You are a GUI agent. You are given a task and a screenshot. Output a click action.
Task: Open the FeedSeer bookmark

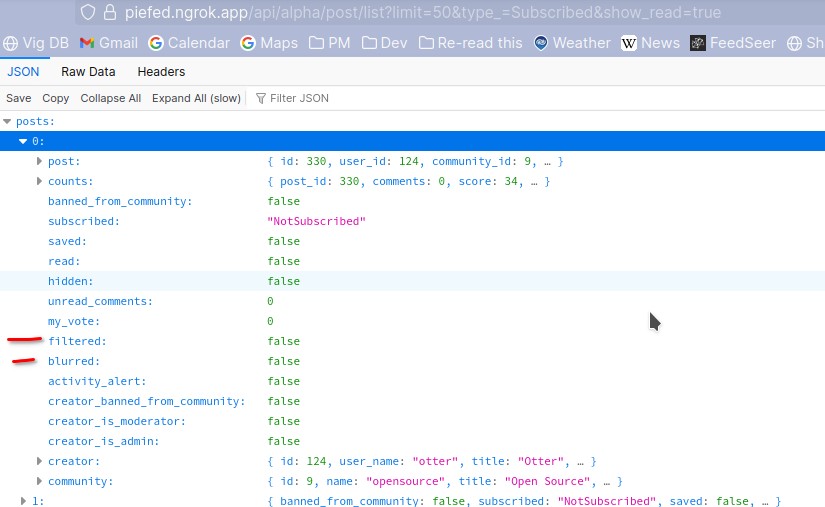coord(733,43)
